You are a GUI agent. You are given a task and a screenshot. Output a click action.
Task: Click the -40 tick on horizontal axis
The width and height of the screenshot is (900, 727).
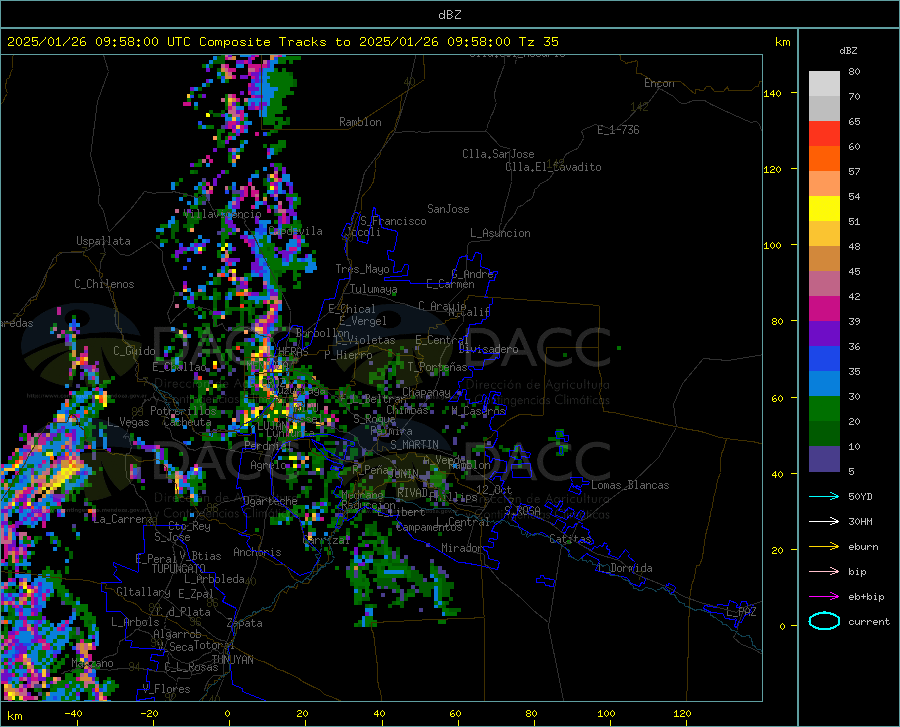coord(73,714)
